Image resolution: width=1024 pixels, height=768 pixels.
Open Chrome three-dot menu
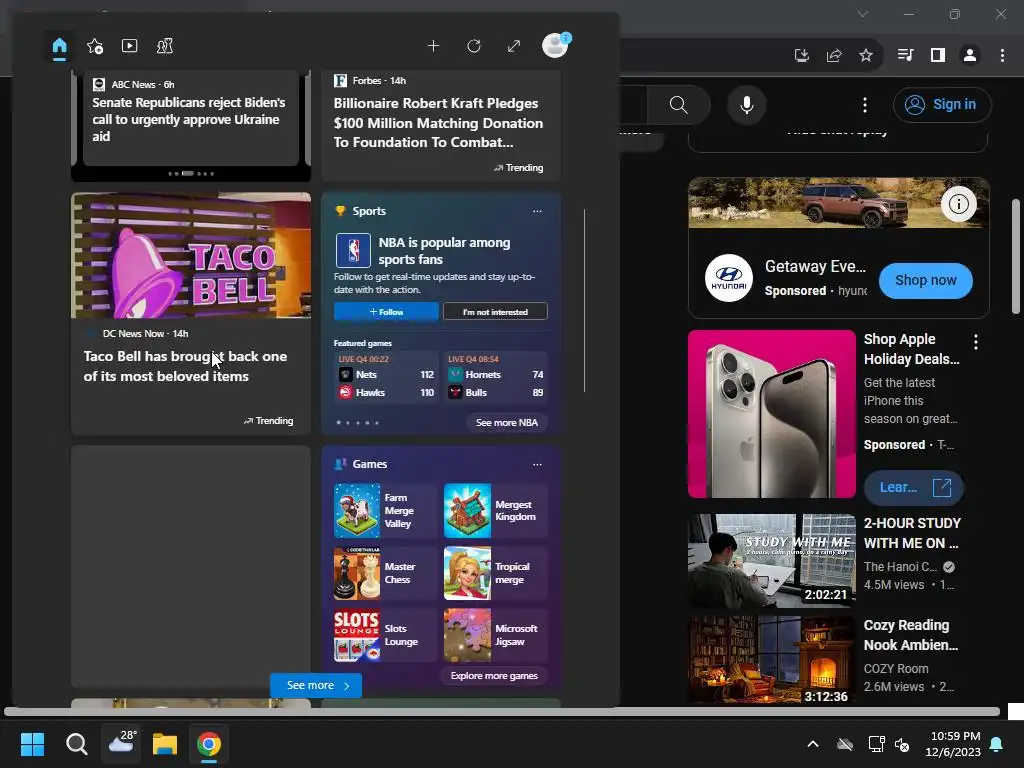pyautogui.click(x=1002, y=56)
